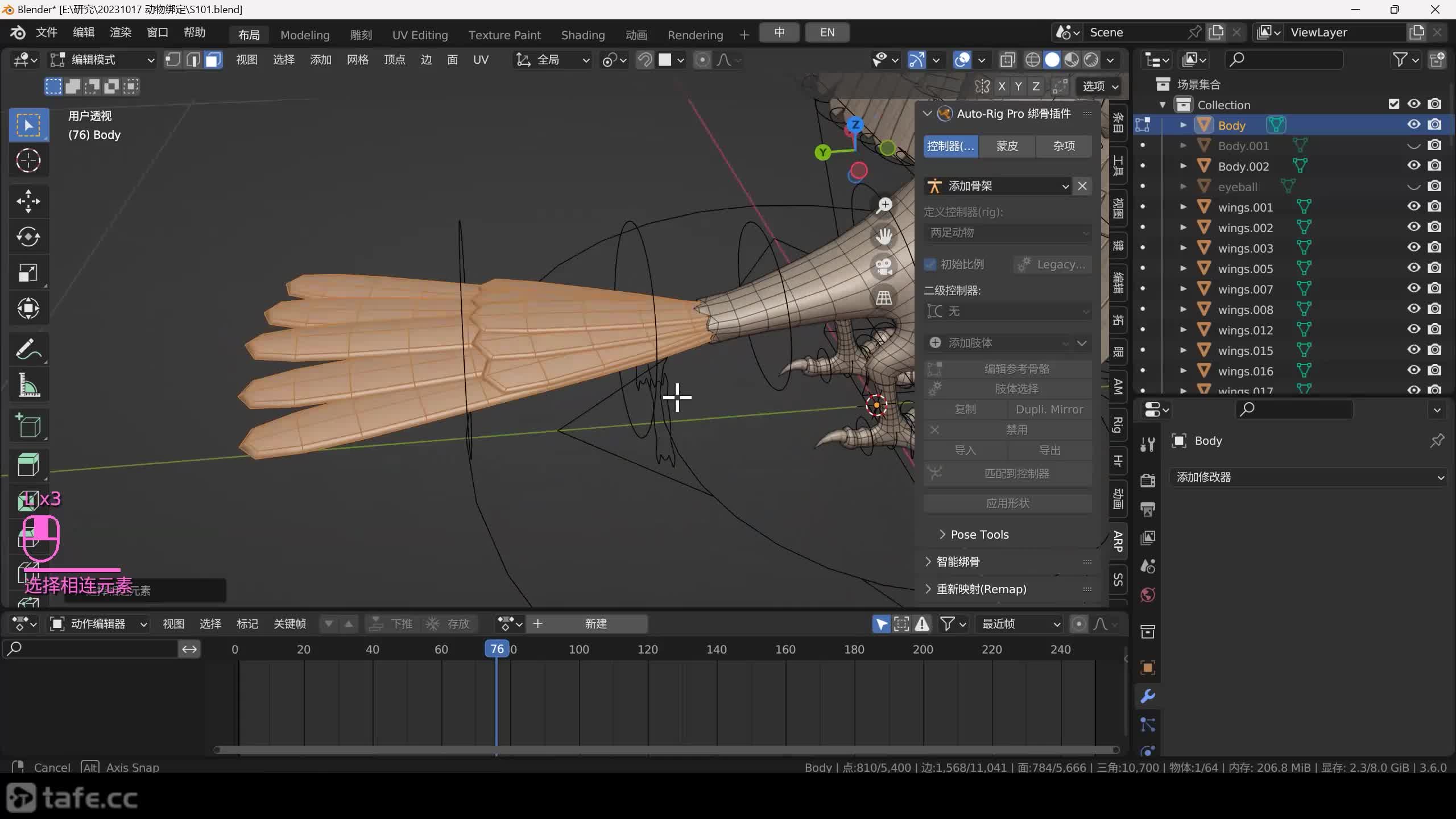Select material preview shading

tap(1072, 60)
